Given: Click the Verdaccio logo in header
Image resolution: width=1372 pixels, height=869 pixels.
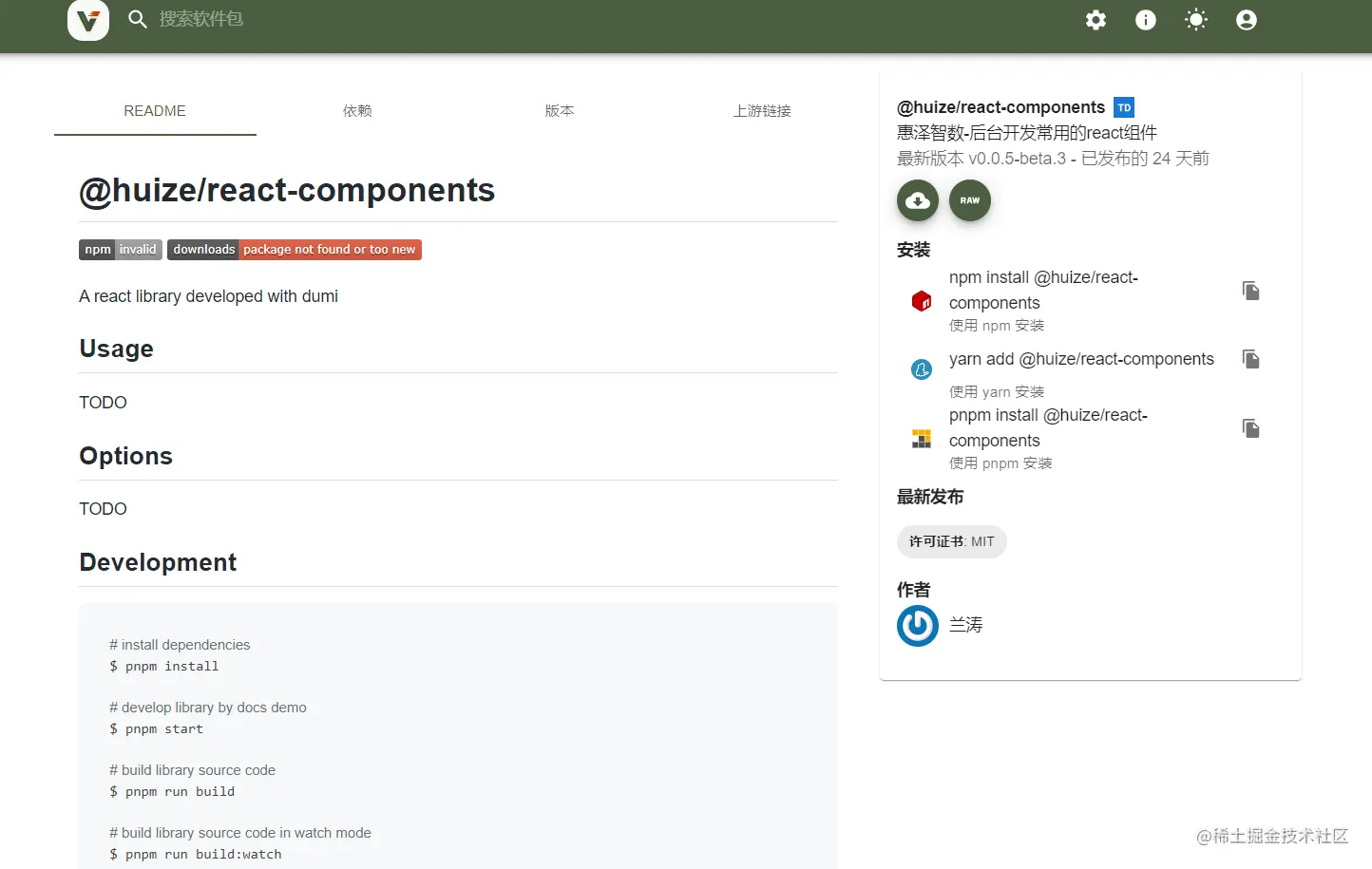Looking at the screenshot, I should 88,19.
